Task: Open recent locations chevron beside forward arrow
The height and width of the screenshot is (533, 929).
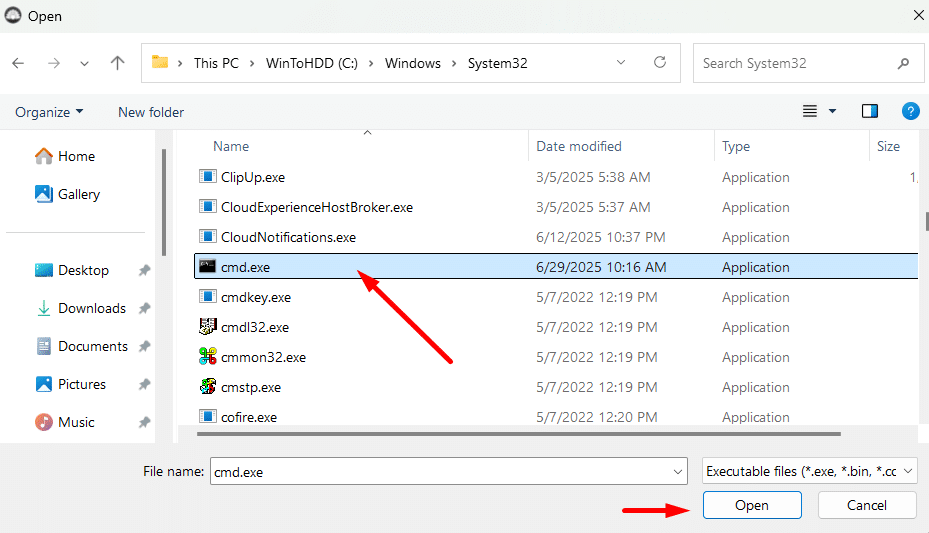Action: tap(85, 63)
